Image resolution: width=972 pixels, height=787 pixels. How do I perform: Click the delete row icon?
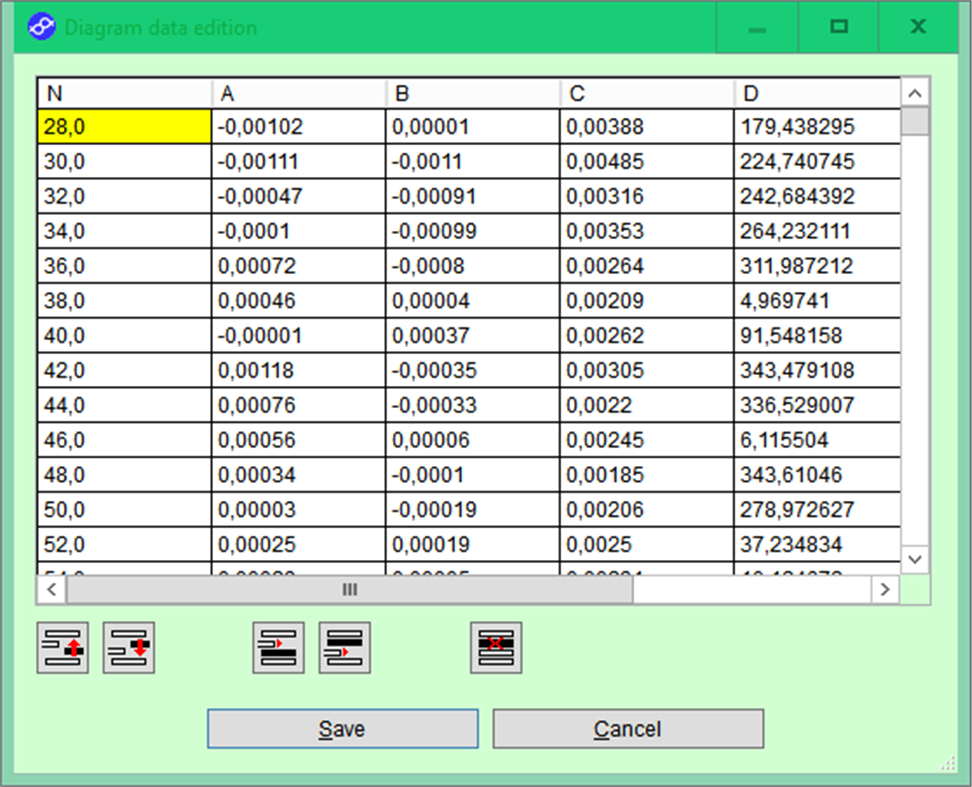point(496,647)
